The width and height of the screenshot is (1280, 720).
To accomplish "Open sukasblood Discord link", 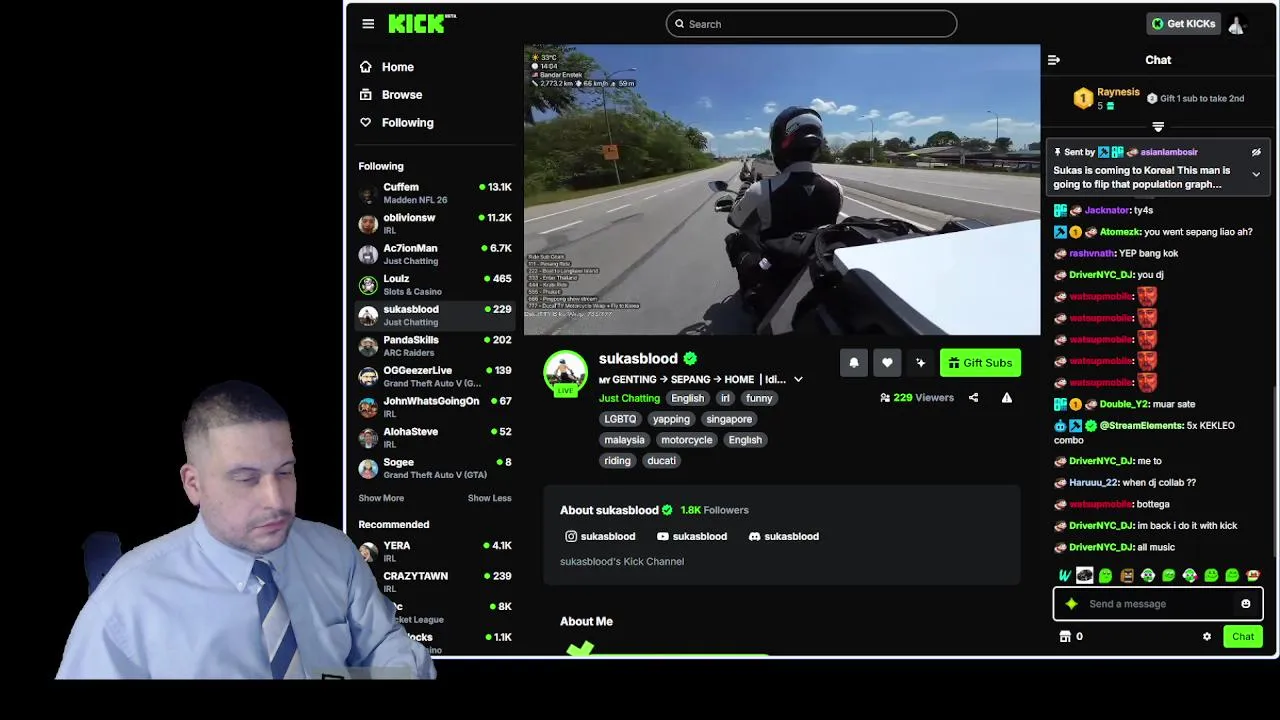I will (784, 537).
